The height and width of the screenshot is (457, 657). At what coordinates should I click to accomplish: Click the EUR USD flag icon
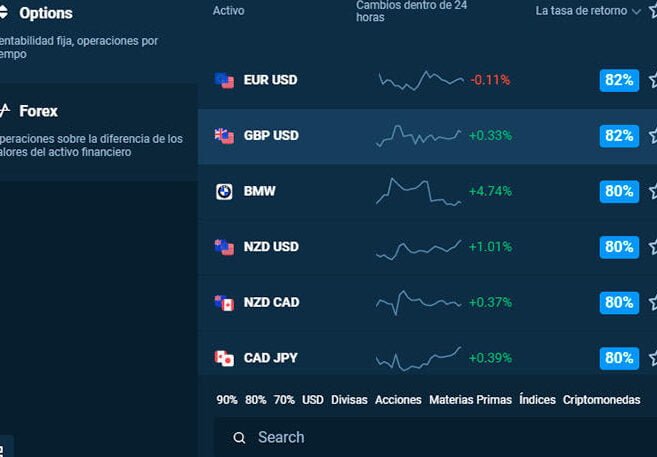click(224, 80)
